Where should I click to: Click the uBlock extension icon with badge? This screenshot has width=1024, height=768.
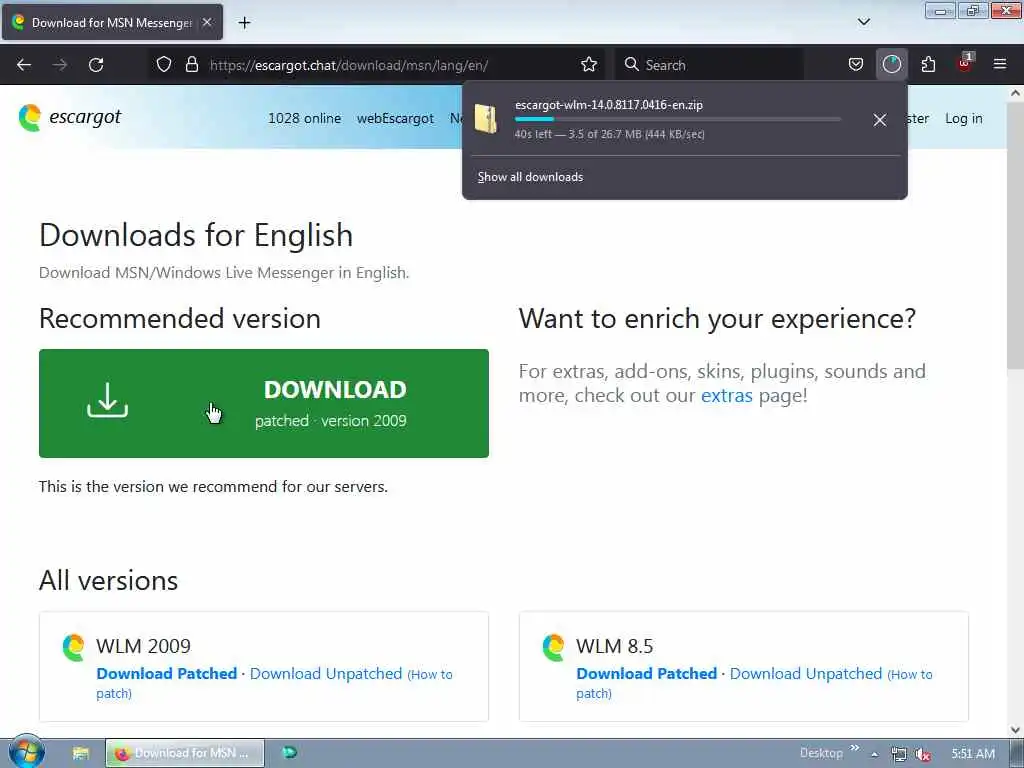[x=965, y=63]
